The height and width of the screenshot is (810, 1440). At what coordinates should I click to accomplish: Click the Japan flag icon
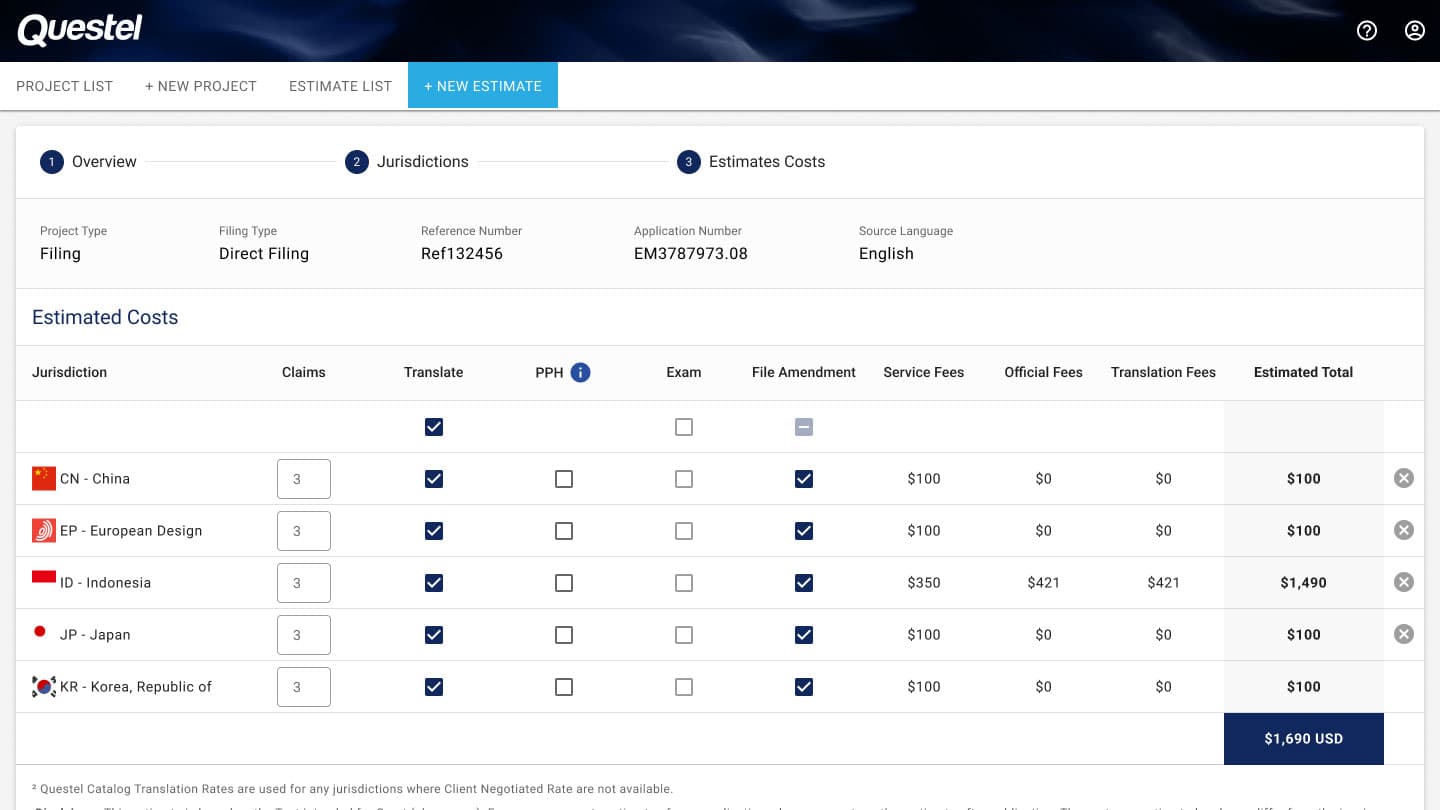point(40,631)
